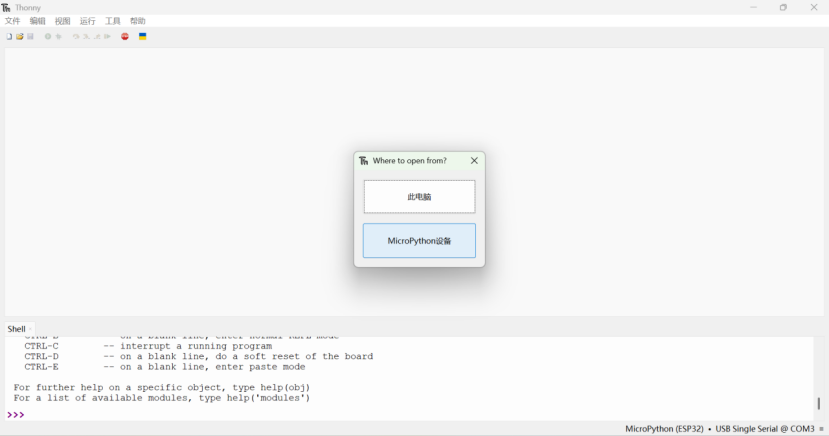Run current script with green play icon
The width and height of the screenshot is (829, 436).
pos(48,36)
